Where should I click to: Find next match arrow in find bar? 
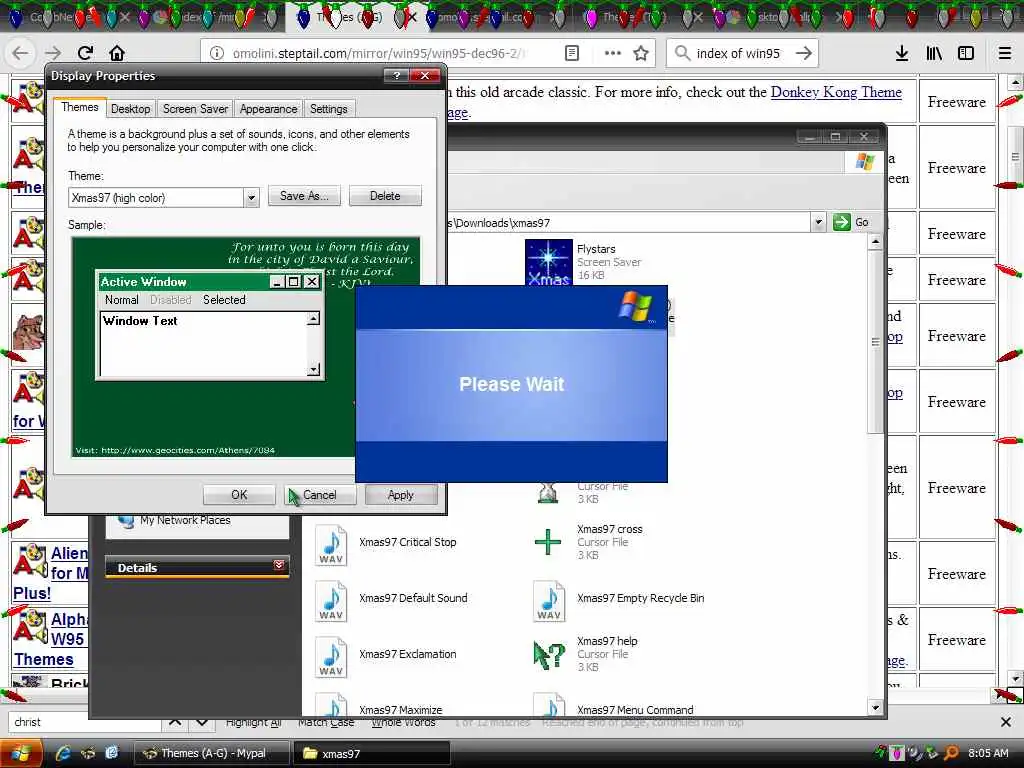pos(202,722)
